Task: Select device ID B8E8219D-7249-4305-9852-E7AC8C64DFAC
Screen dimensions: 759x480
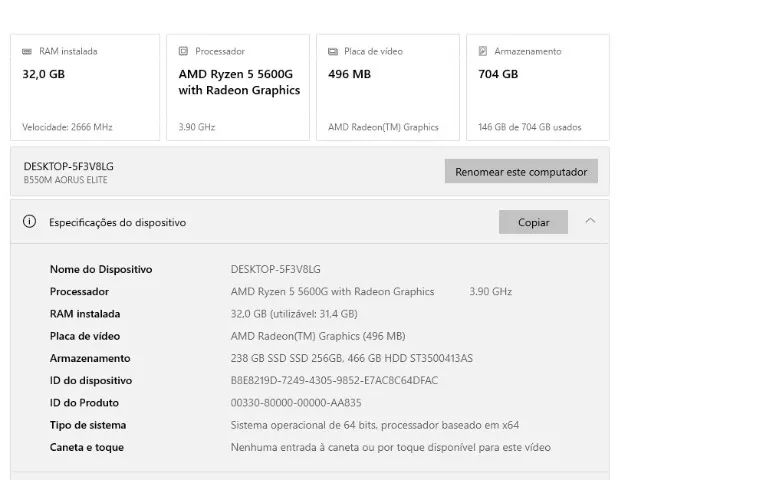Action: 334,380
